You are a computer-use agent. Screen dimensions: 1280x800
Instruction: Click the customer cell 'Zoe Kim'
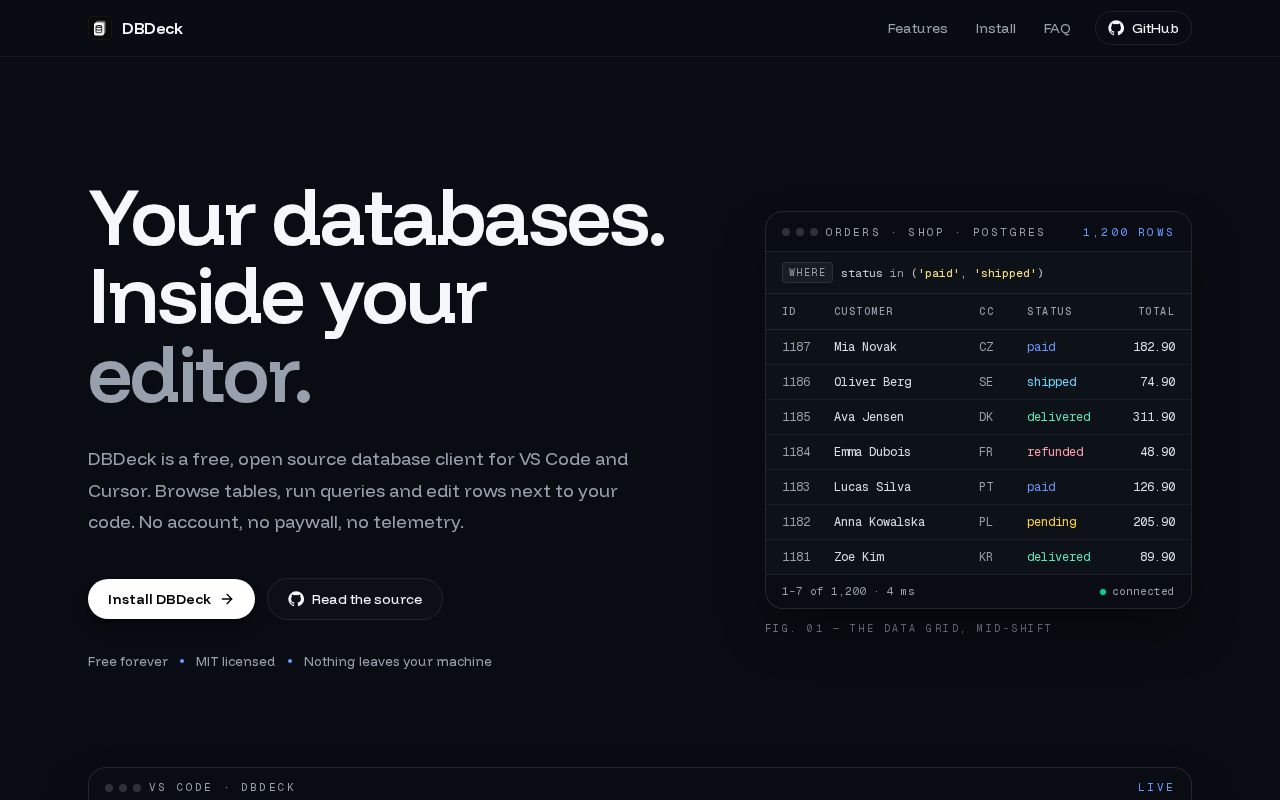[x=859, y=557]
